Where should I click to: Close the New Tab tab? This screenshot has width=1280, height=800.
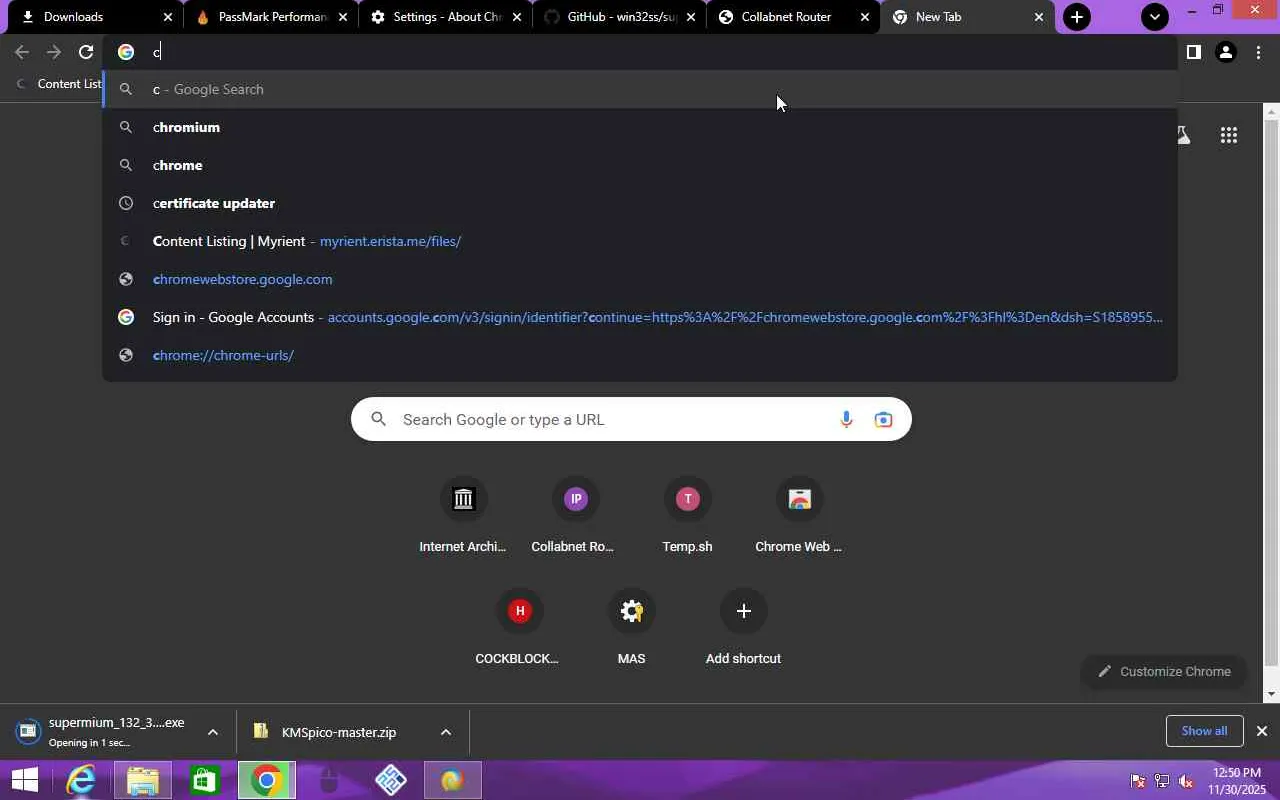pos(1038,17)
